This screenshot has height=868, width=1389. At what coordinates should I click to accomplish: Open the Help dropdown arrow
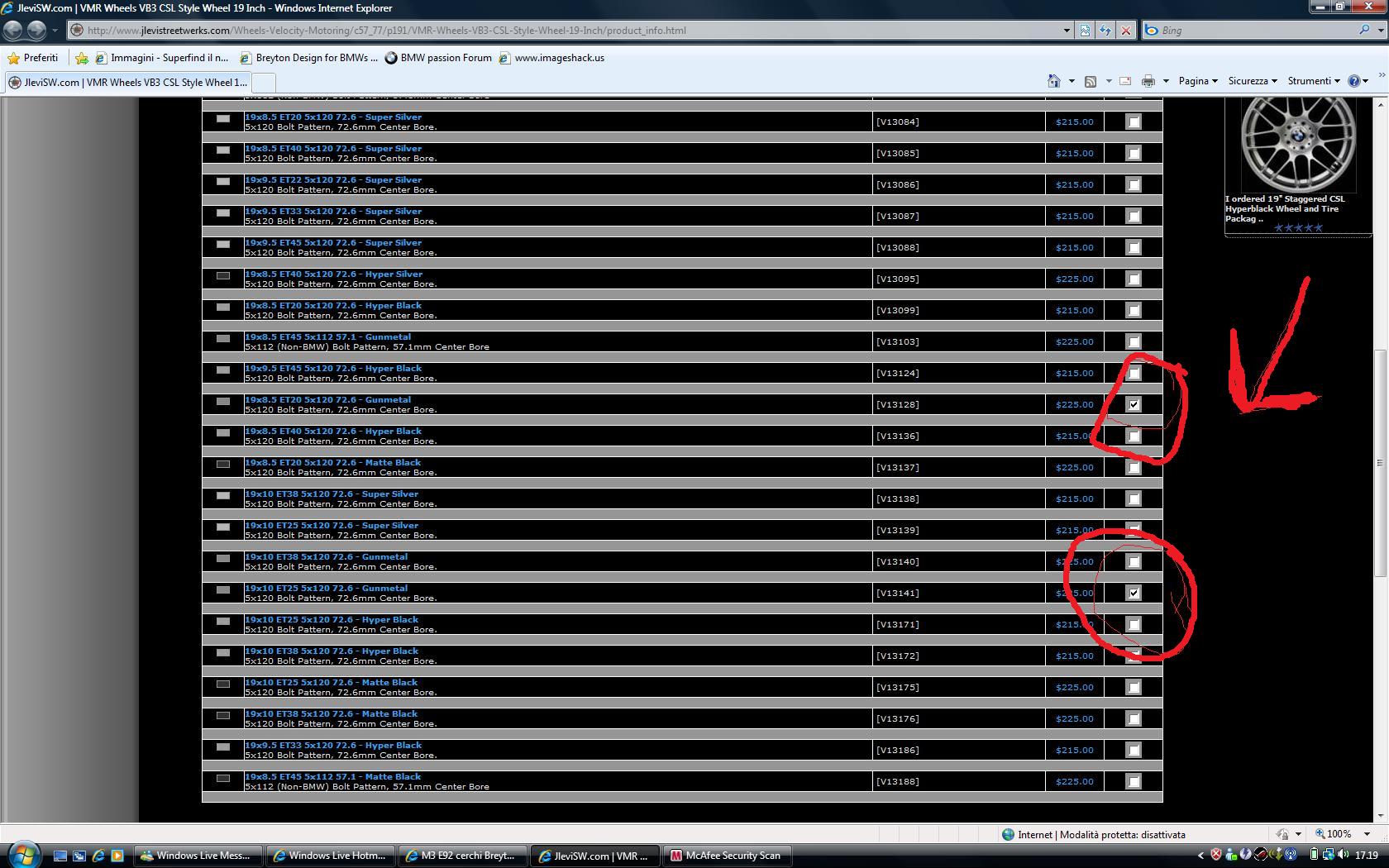[1366, 81]
